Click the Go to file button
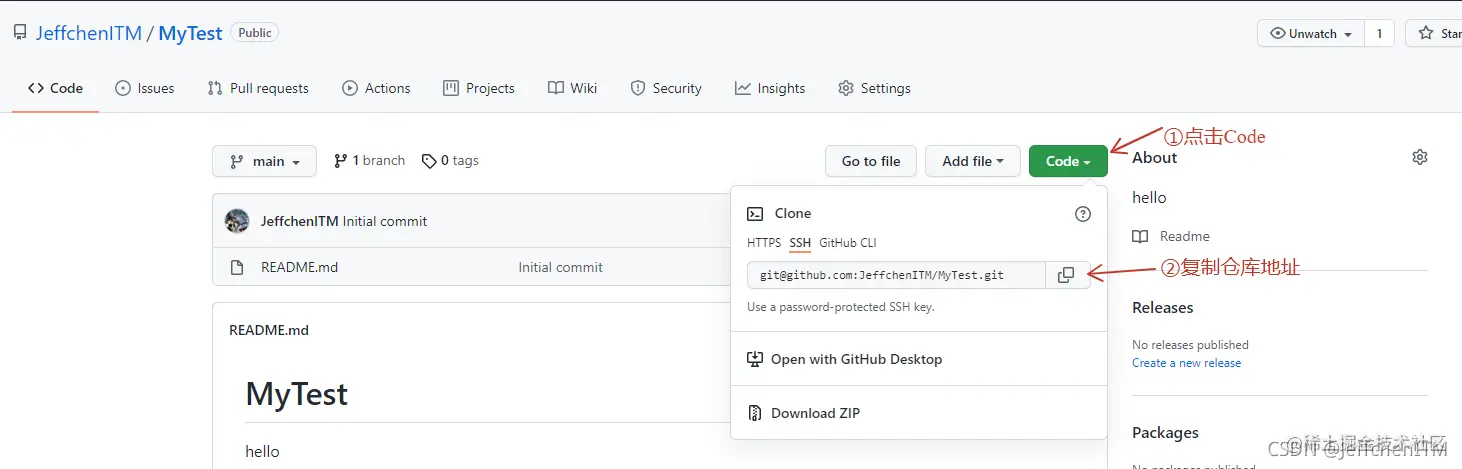This screenshot has height=469, width=1462. click(870, 161)
